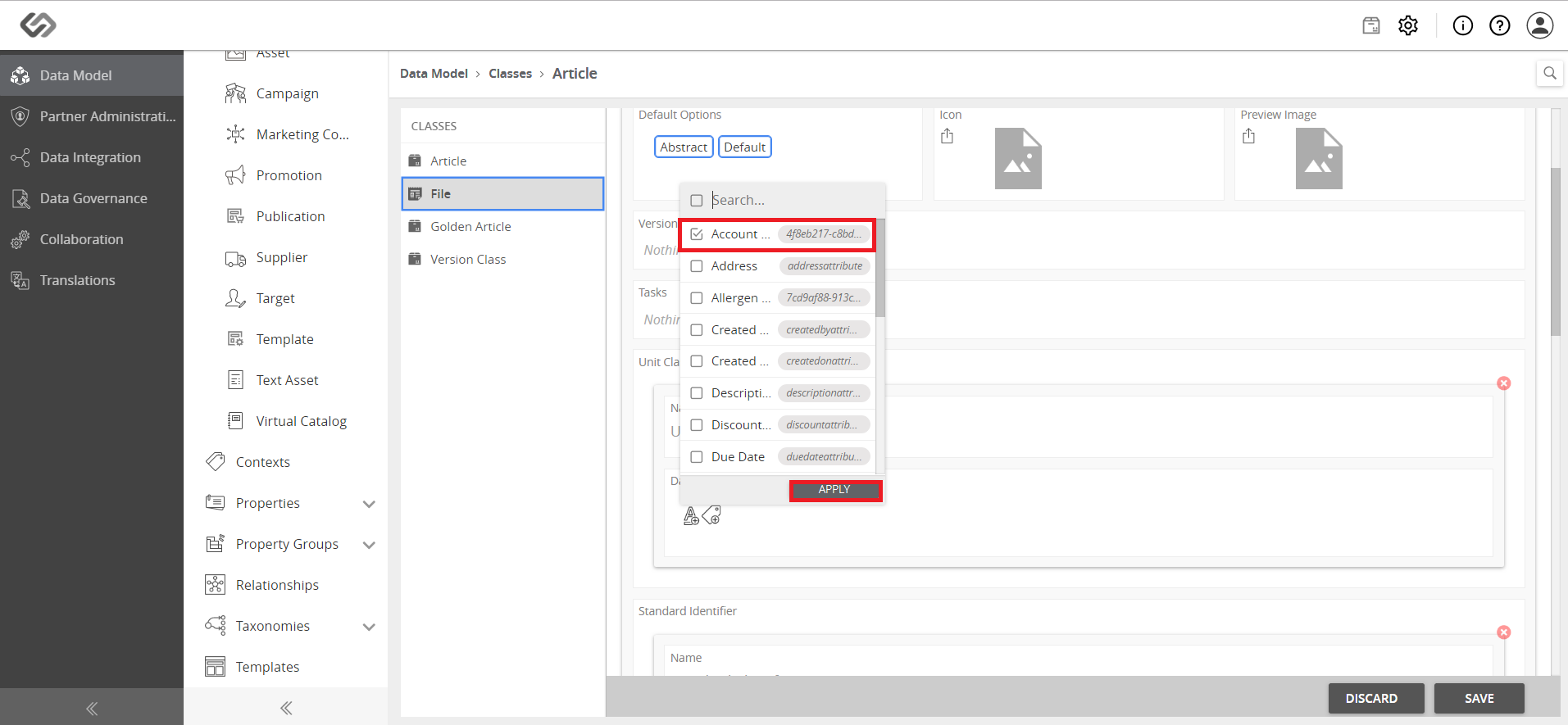
Task: Select Virtual Catalog entry
Action: pyautogui.click(x=287, y=421)
